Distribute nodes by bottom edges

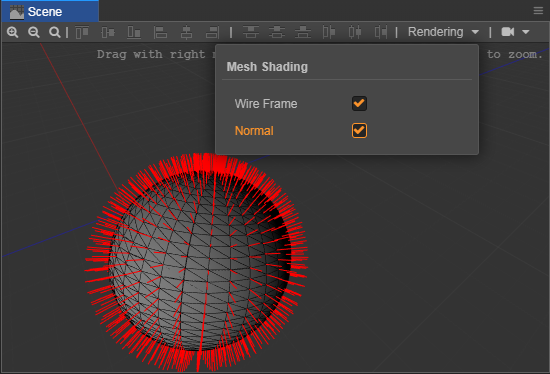[x=303, y=32]
